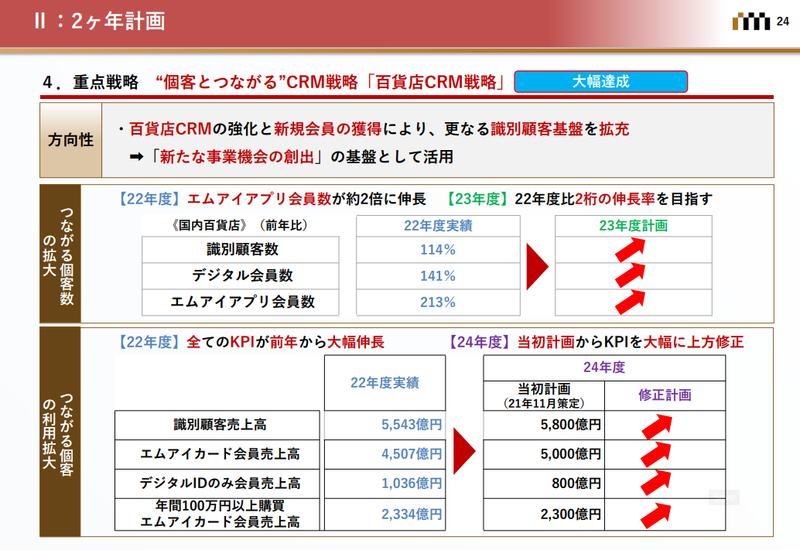800x550 pixels.
Task: Click the text 識別顧客基盤 in the direction box
Action: pos(537,129)
